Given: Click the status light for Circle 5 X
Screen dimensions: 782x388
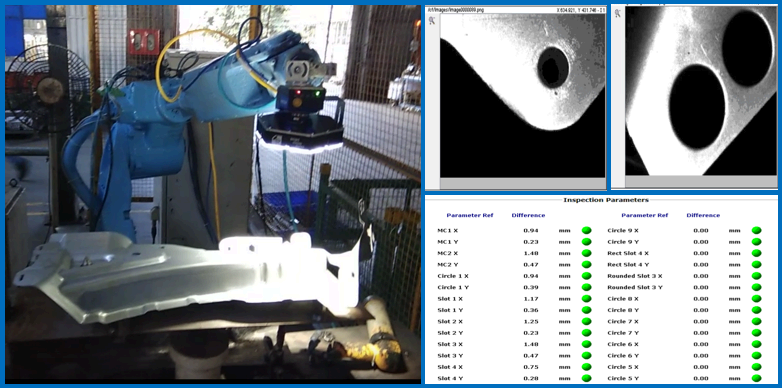Looking at the screenshot, I should pos(757,367).
